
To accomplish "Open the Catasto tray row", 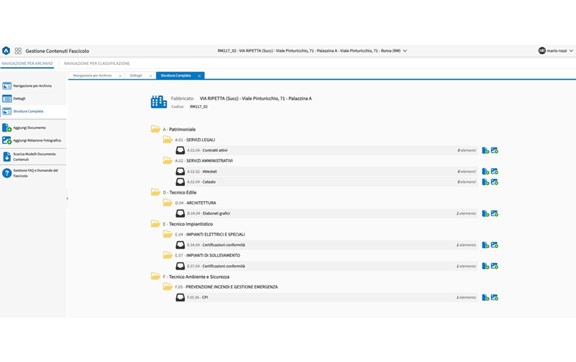I will (327, 182).
